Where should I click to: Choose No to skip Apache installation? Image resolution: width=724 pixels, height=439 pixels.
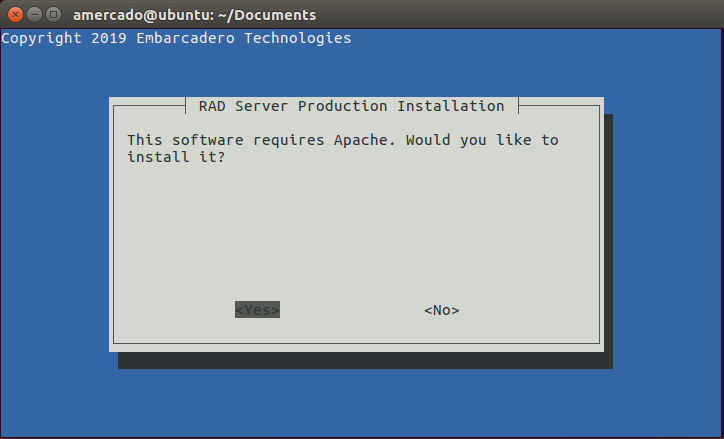(442, 310)
